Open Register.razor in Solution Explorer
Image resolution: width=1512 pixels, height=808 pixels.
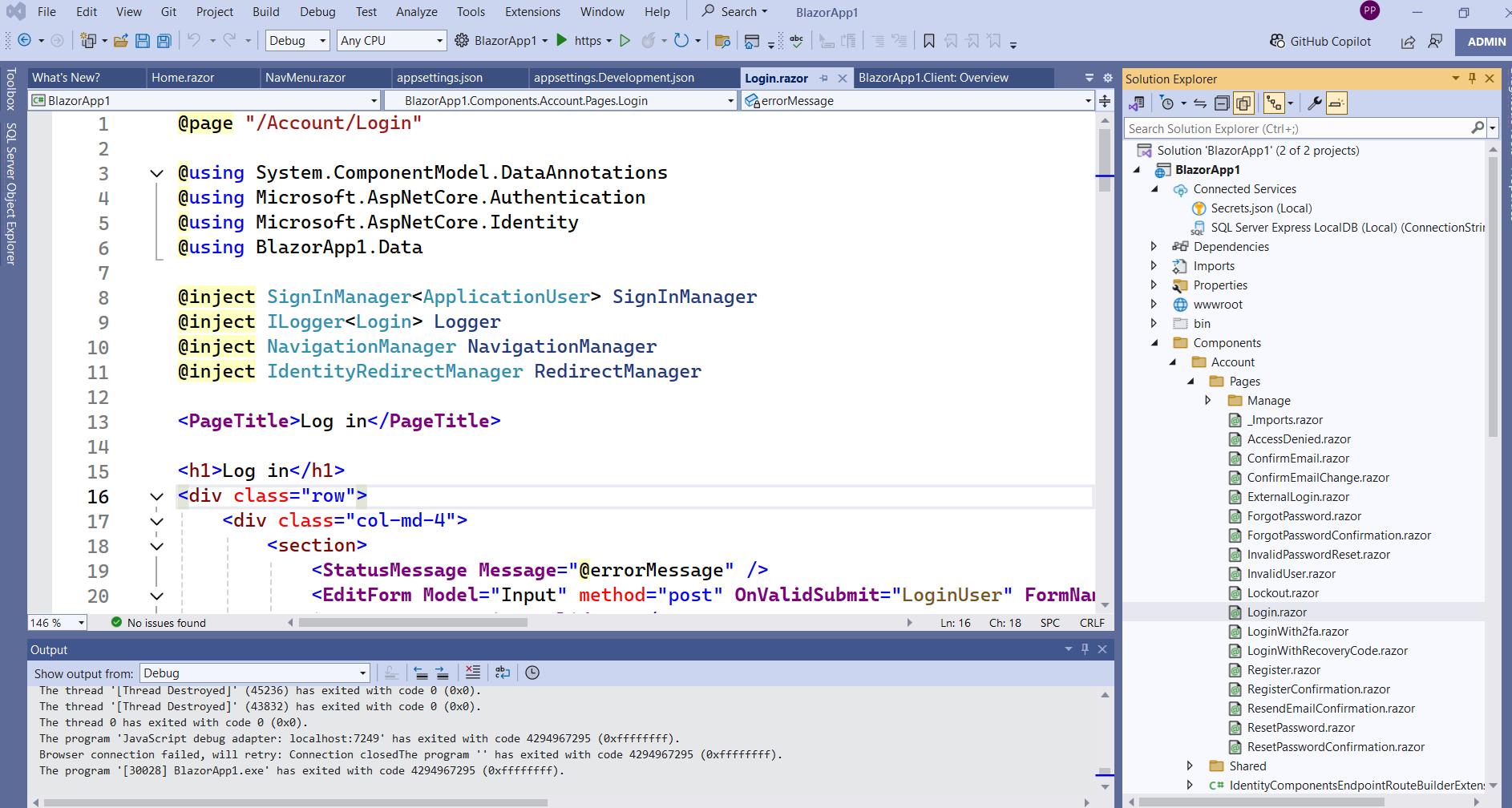(x=1283, y=670)
